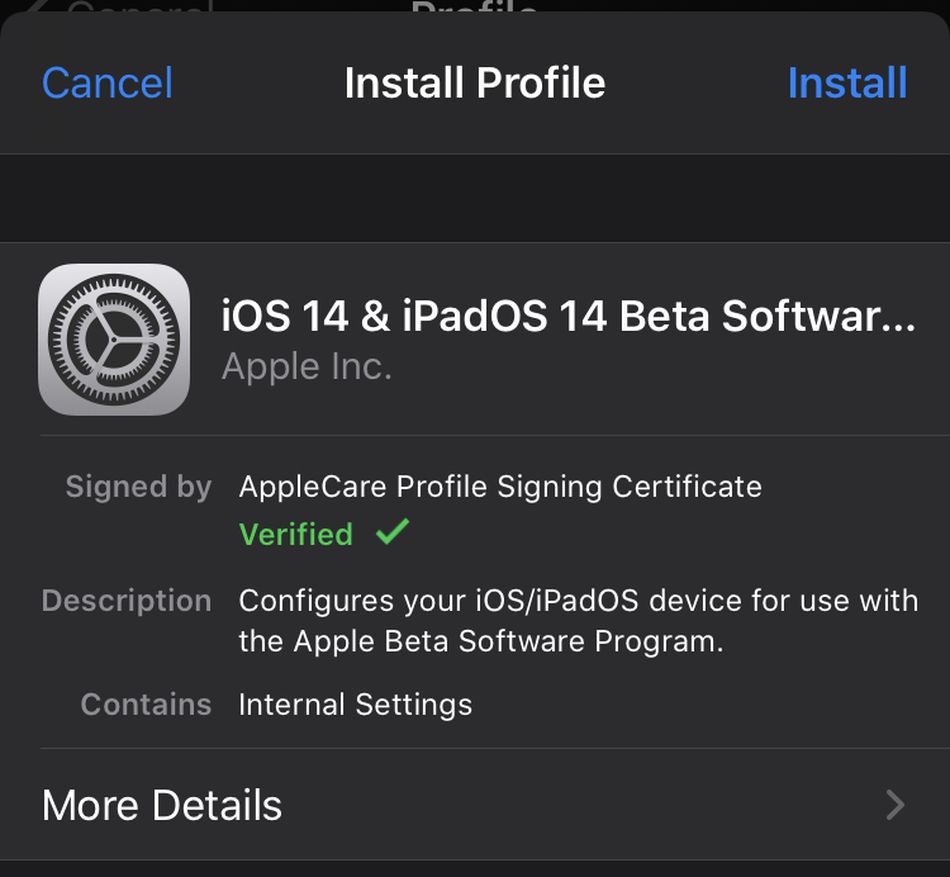950x877 pixels.
Task: Click the green Verified status text
Action: (296, 534)
